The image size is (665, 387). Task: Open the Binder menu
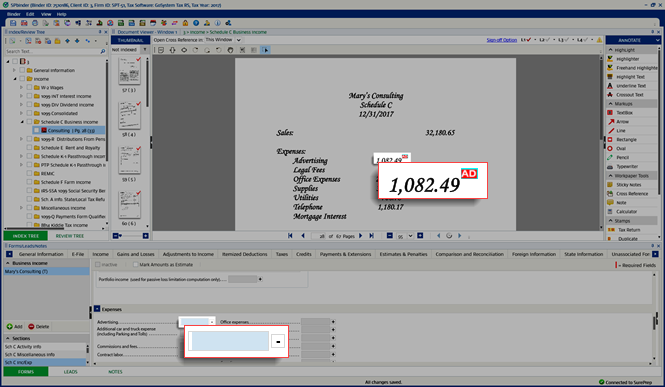[x=14, y=14]
